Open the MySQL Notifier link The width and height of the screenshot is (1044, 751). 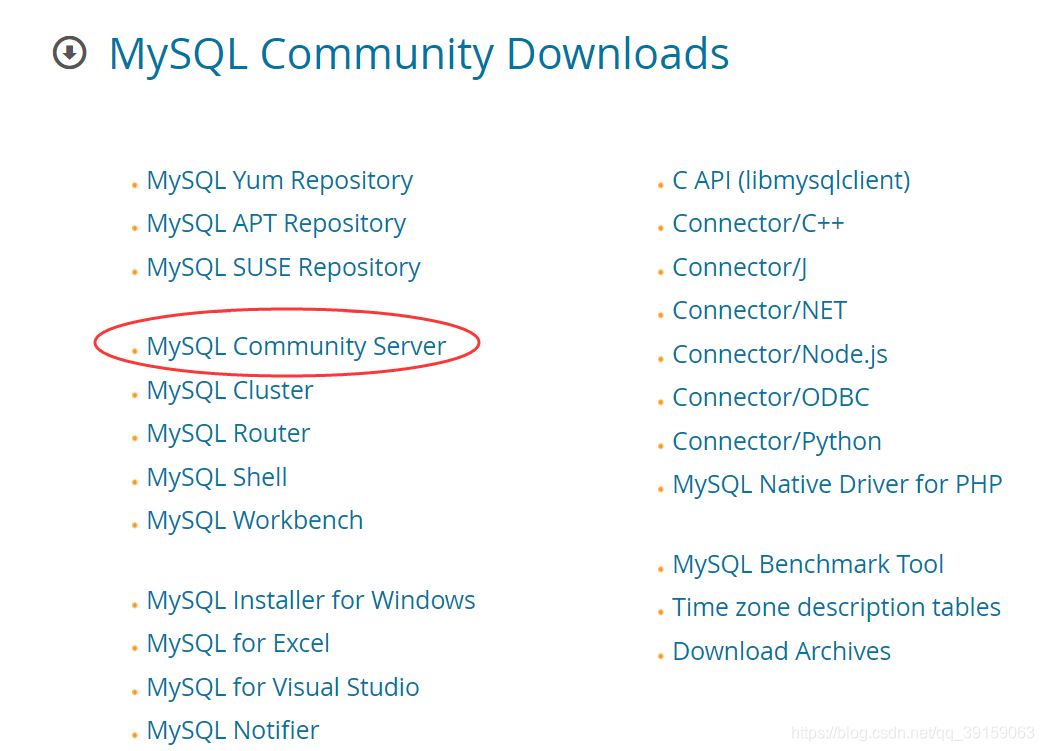click(233, 731)
